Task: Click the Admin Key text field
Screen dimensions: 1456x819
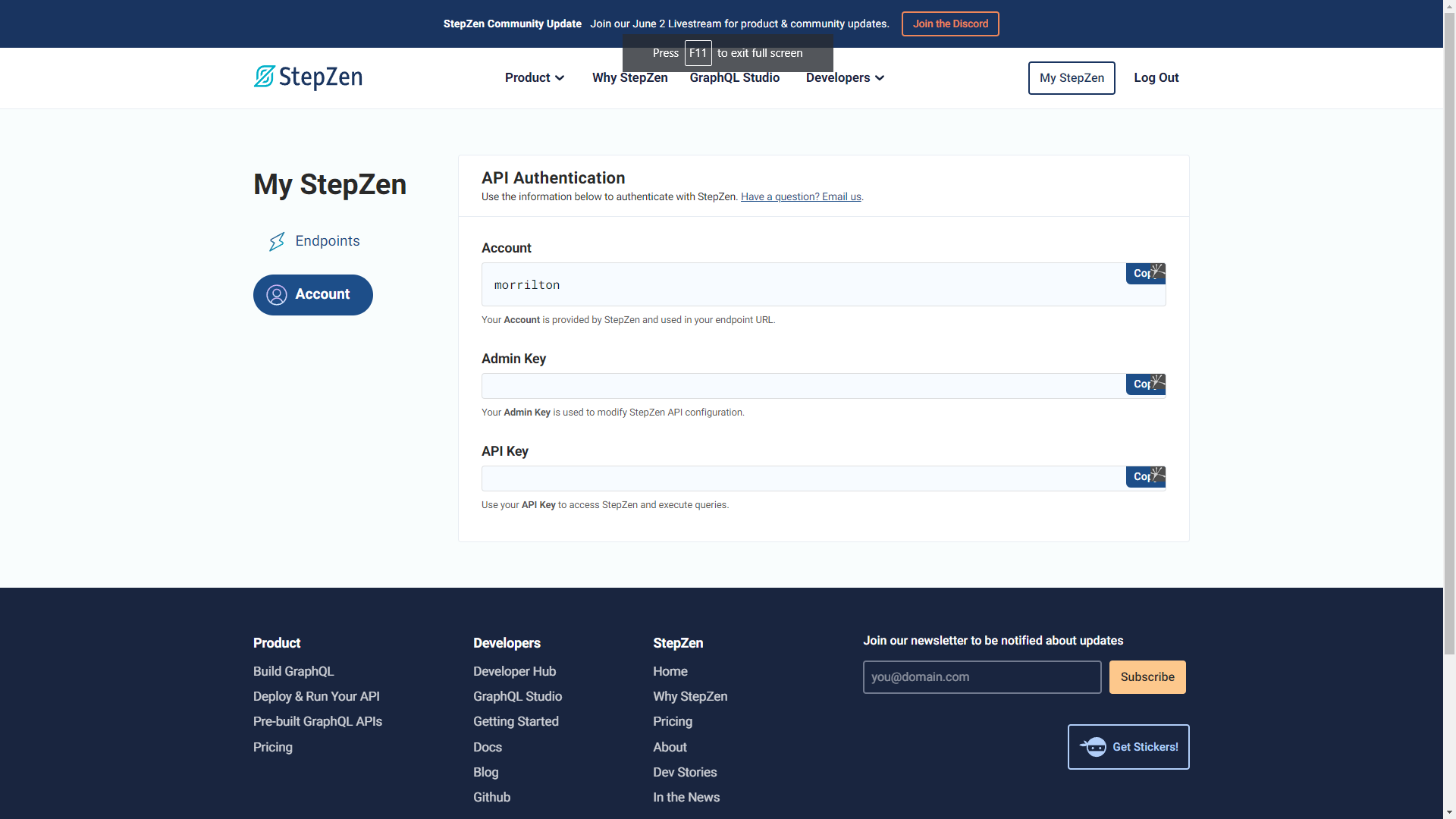Action: (802, 386)
